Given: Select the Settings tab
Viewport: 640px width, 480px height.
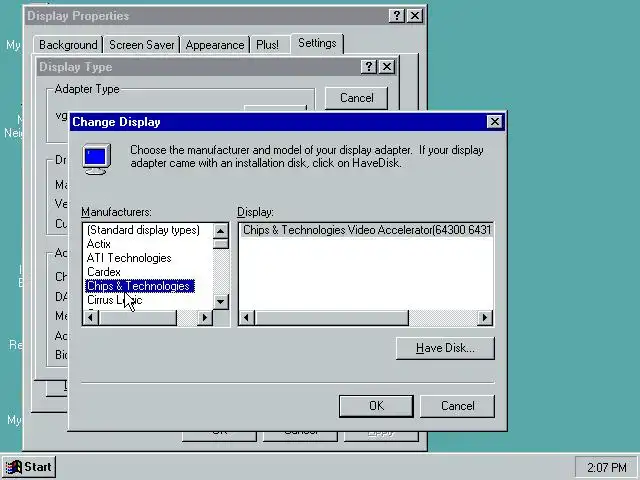Looking at the screenshot, I should tap(317, 43).
